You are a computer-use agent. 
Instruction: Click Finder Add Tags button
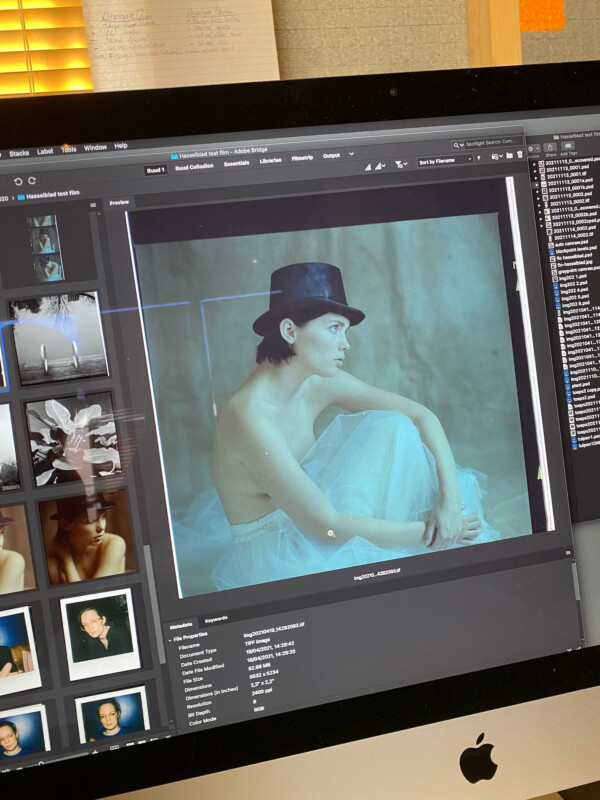[568, 147]
